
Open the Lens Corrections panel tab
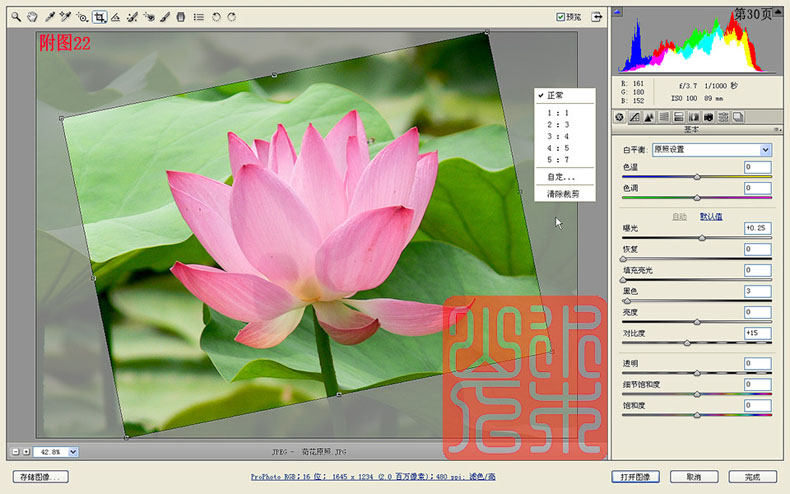tap(694, 117)
